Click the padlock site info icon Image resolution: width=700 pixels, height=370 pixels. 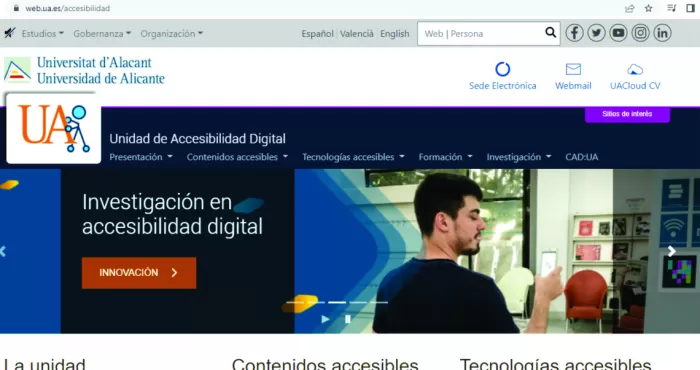[x=16, y=8]
